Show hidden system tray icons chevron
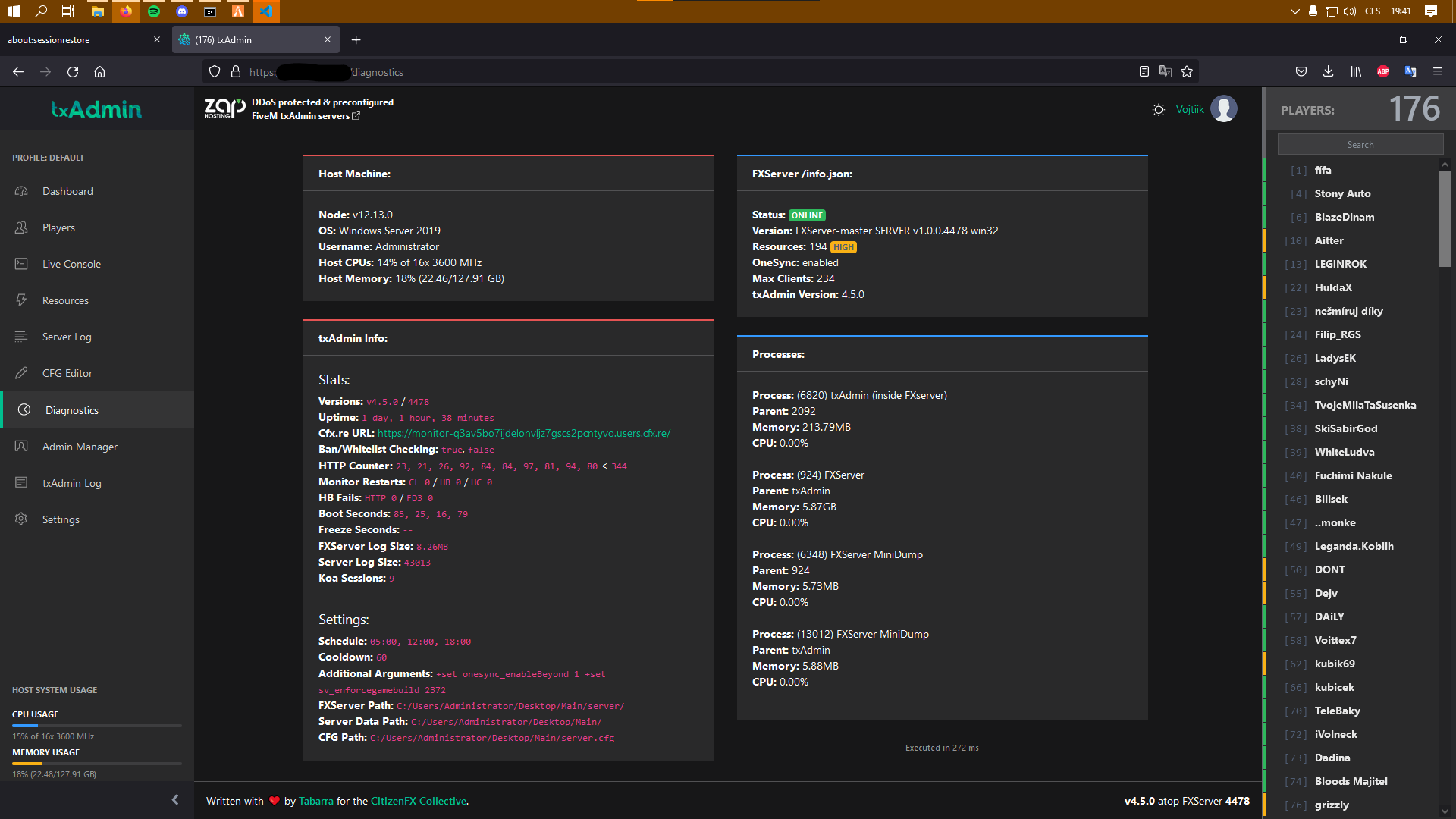The width and height of the screenshot is (1456, 819). coord(1294,11)
